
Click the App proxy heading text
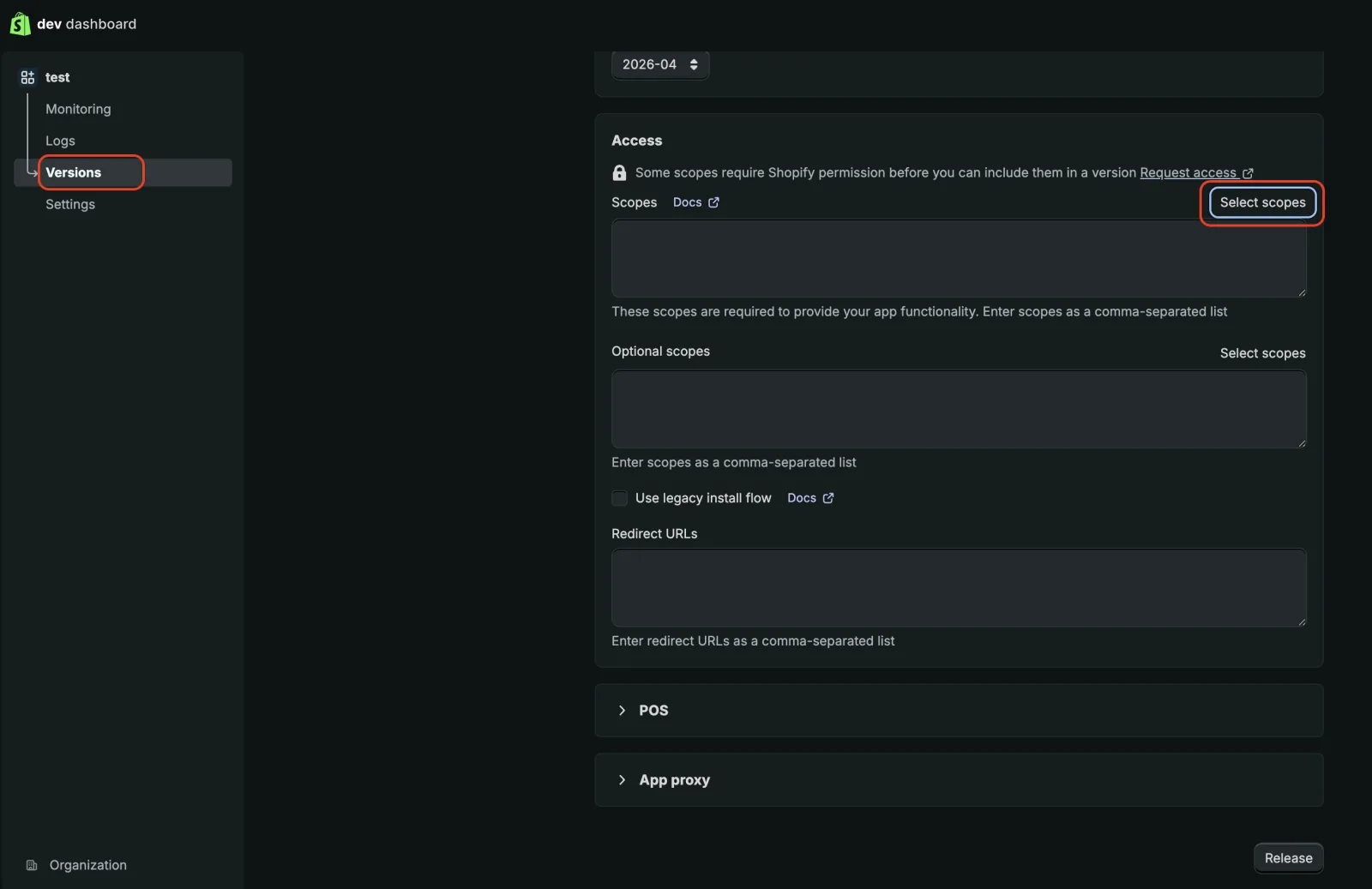click(674, 779)
